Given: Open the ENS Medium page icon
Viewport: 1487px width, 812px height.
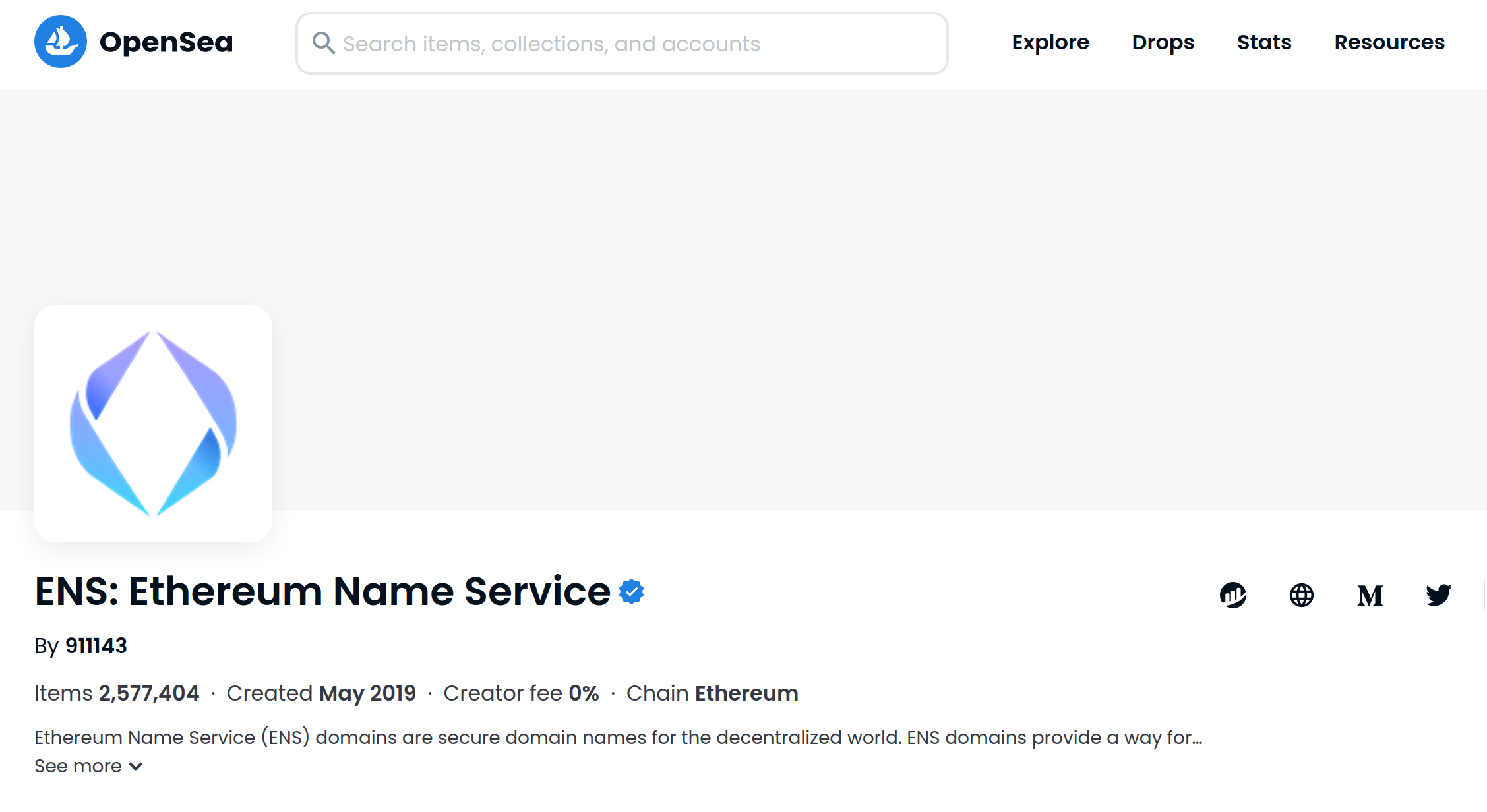Looking at the screenshot, I should (x=1370, y=596).
